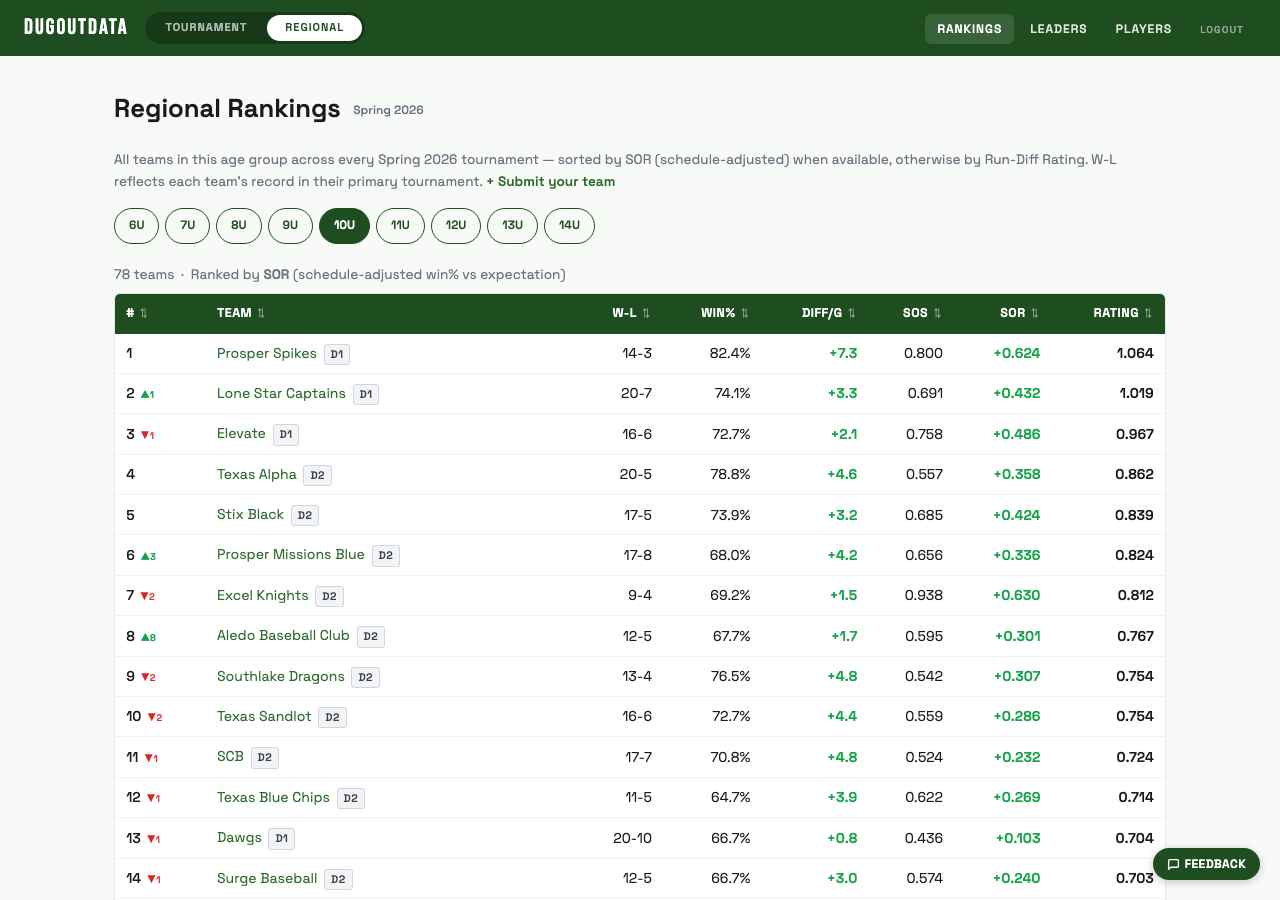Click the LOGOUT button
Viewport: 1280px width, 900px height.
[1221, 30]
